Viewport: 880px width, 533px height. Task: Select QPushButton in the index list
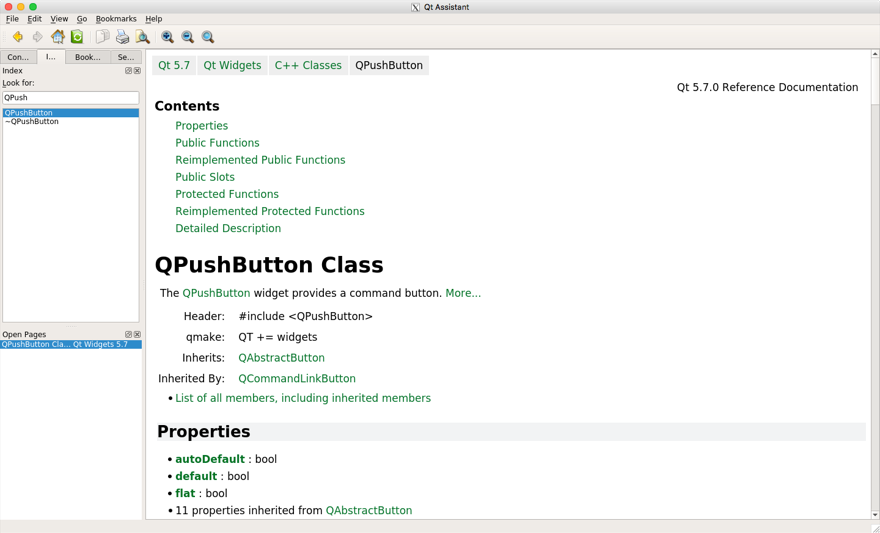(71, 113)
